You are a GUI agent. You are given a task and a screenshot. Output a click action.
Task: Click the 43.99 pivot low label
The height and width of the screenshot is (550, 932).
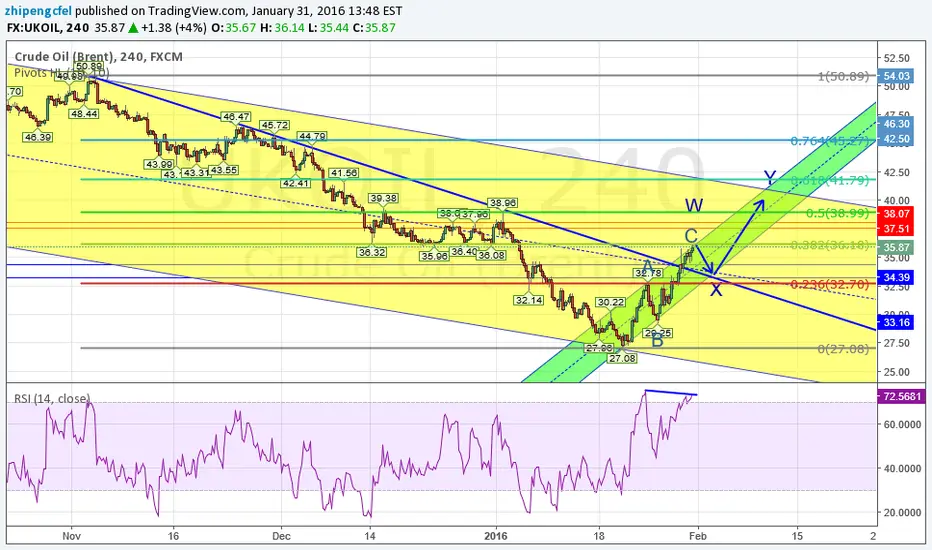pyautogui.click(x=159, y=164)
